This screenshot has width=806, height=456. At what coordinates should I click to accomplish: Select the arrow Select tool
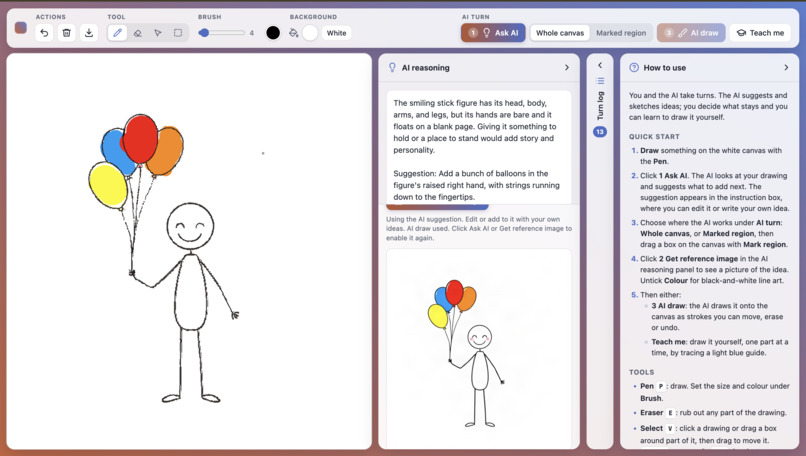click(x=158, y=33)
